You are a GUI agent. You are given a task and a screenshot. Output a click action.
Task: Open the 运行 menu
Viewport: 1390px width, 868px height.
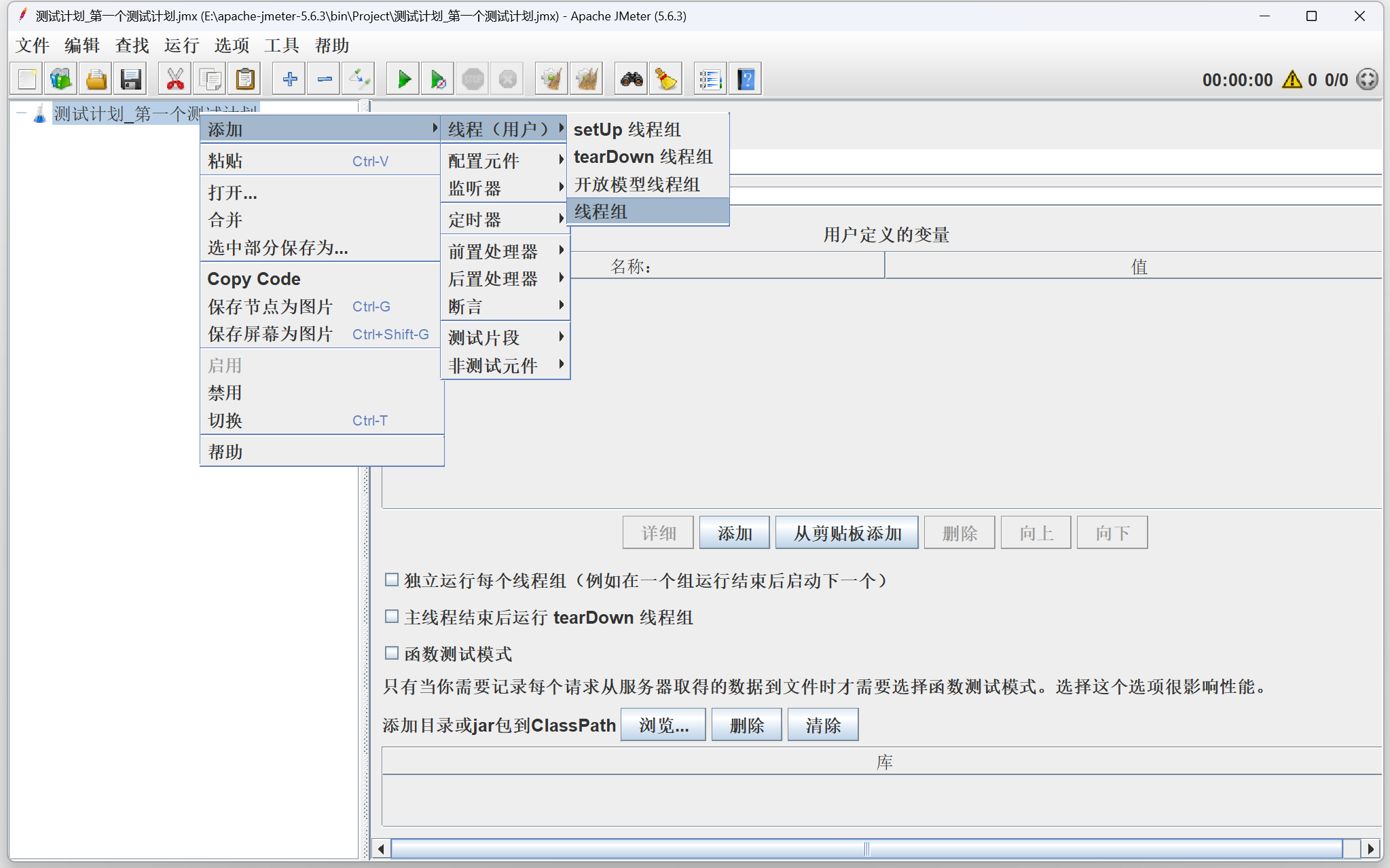pos(181,45)
